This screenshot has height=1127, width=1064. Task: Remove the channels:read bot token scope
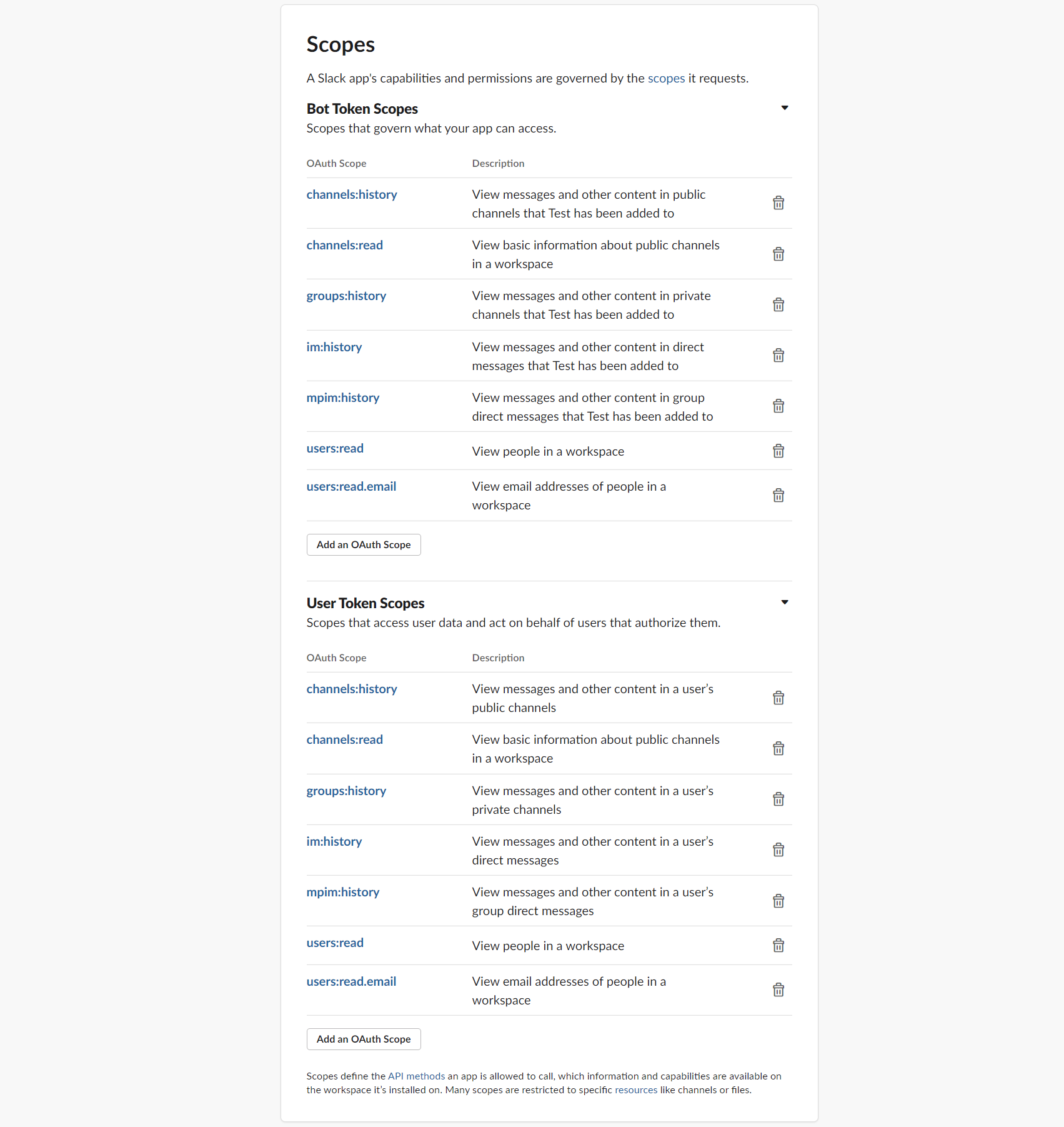tap(778, 254)
